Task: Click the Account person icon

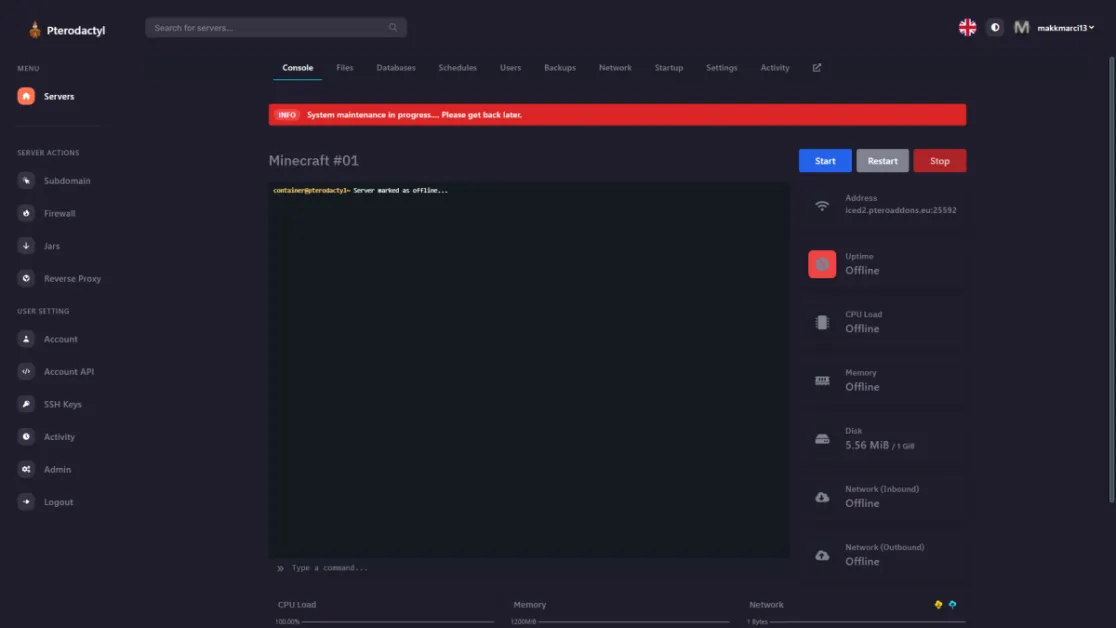Action: pyautogui.click(x=26, y=339)
